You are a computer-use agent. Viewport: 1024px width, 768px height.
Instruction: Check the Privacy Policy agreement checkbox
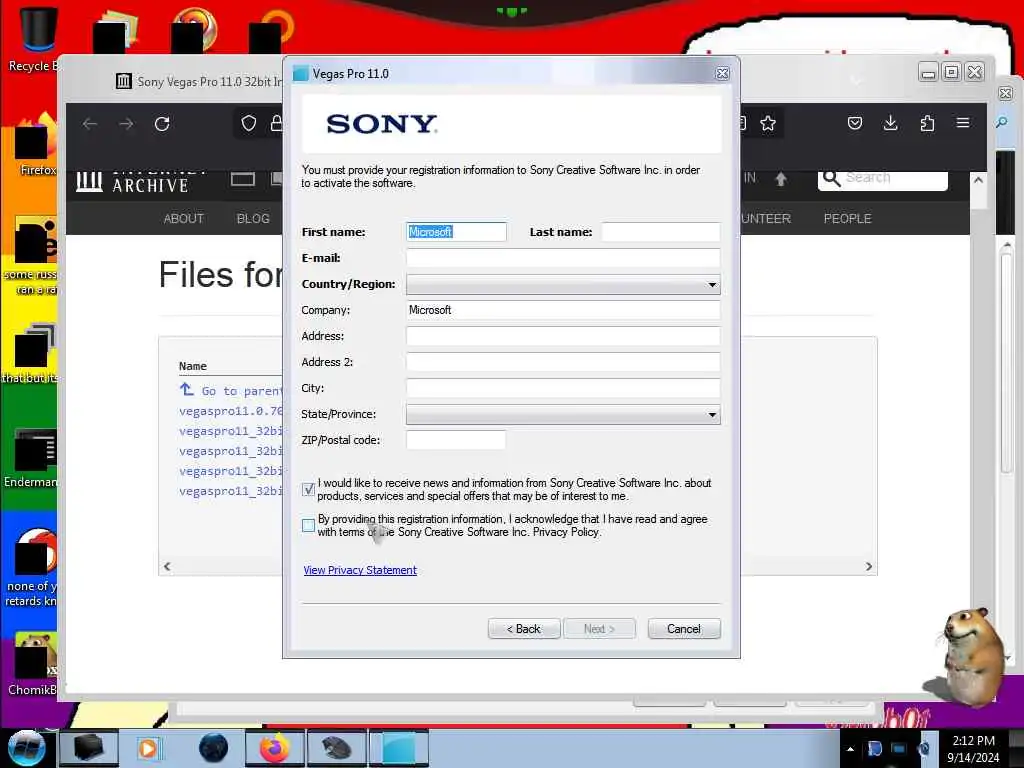click(x=309, y=525)
